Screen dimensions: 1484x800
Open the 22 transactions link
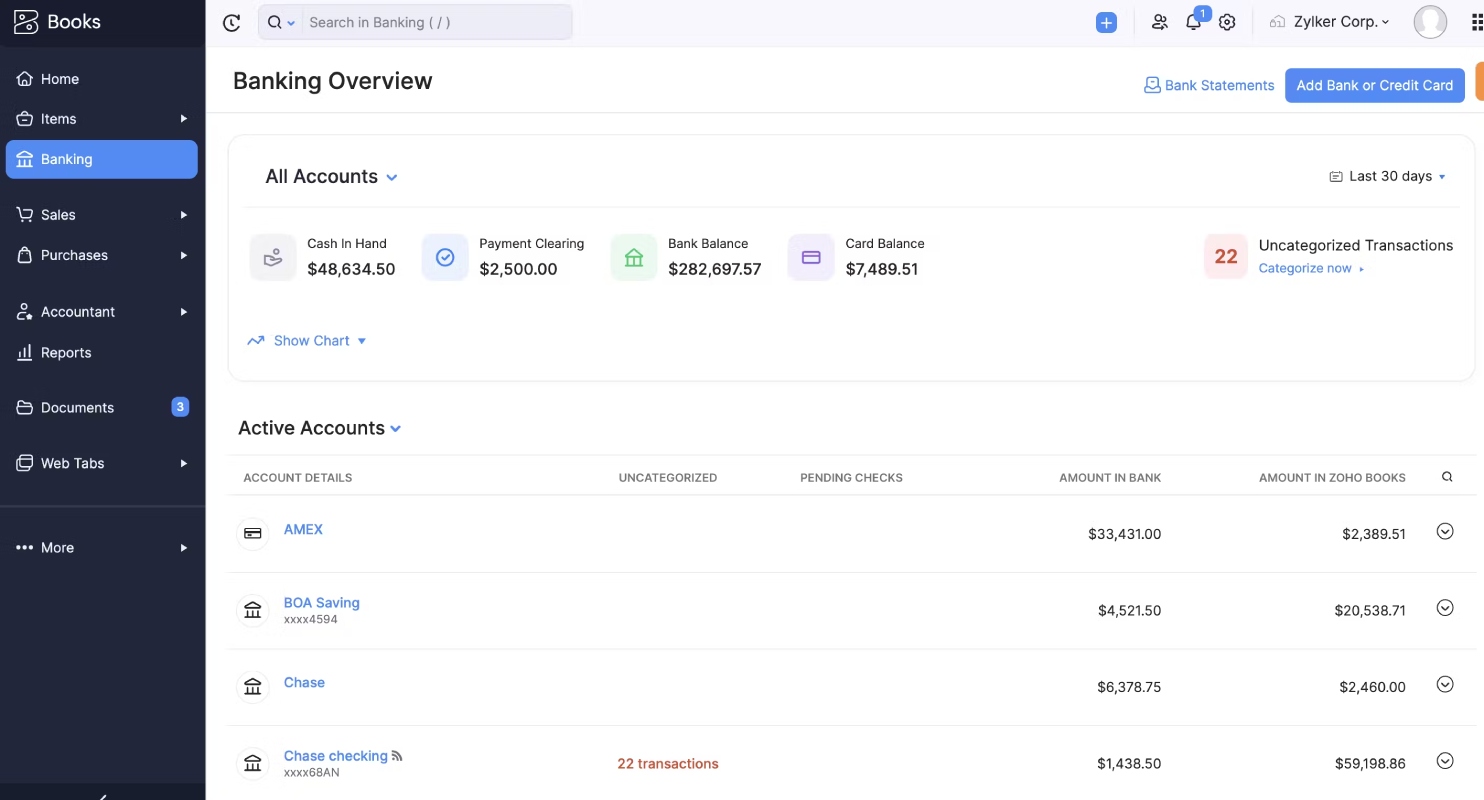click(668, 764)
